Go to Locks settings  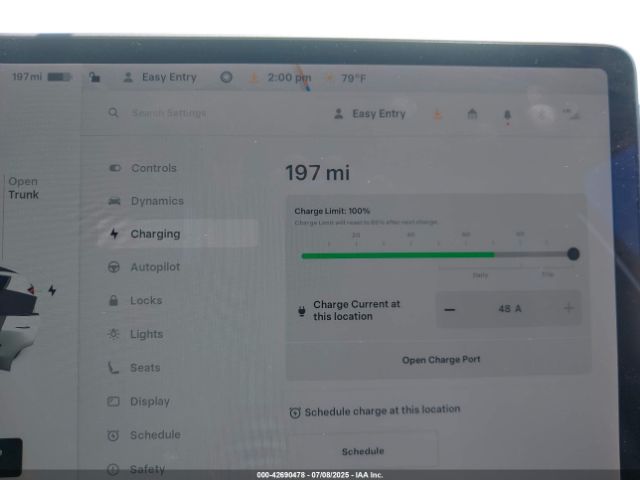coord(145,300)
